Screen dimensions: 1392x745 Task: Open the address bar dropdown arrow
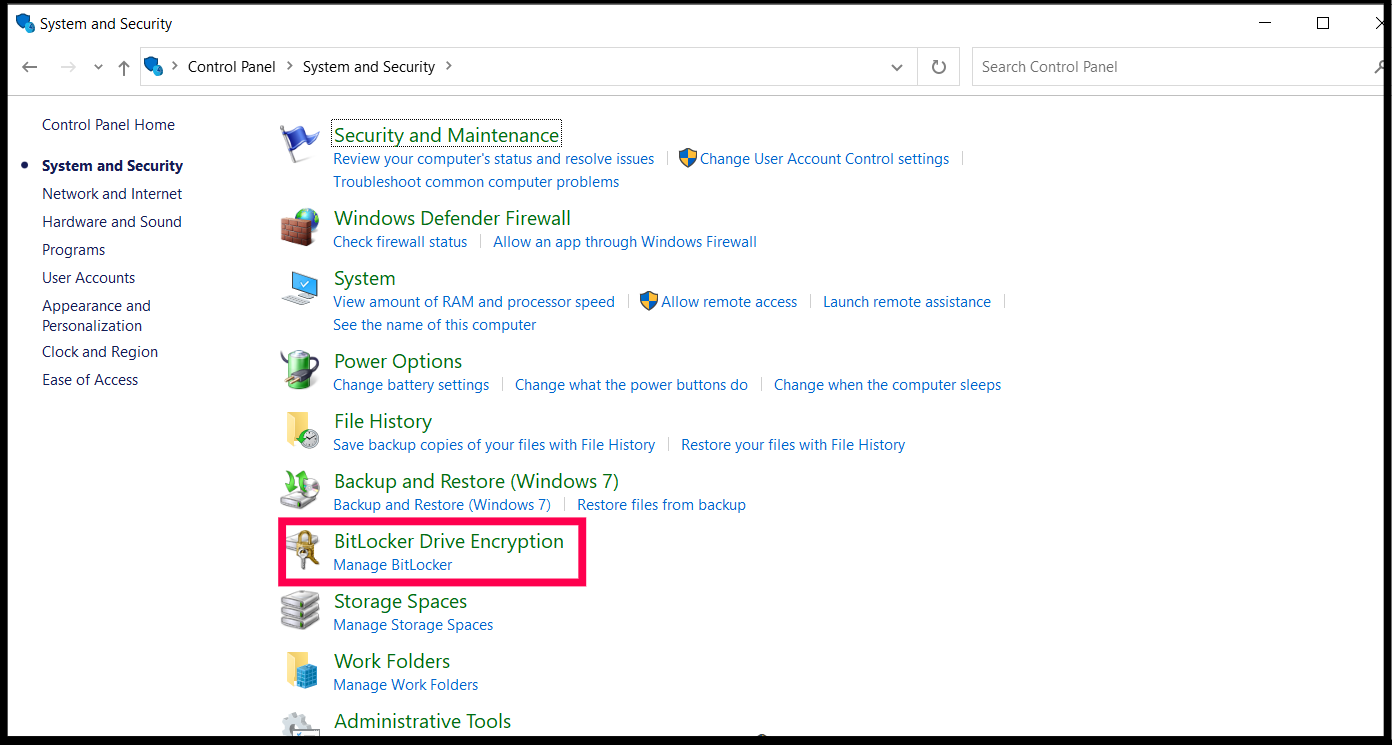pyautogui.click(x=896, y=66)
